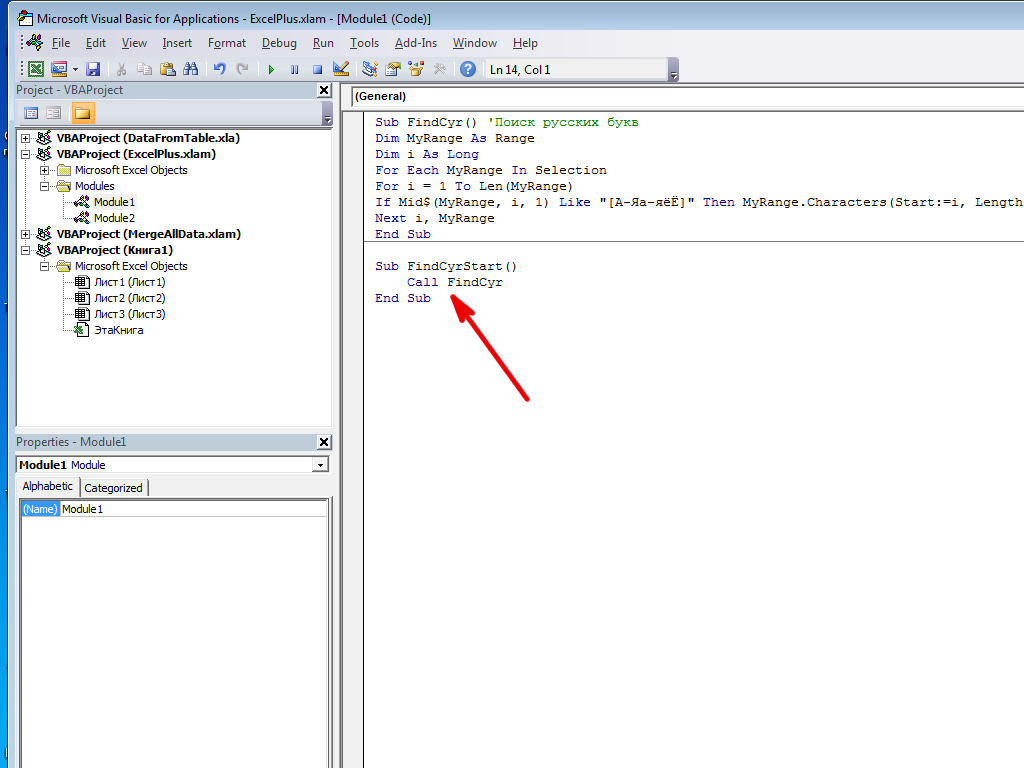This screenshot has width=1024, height=768.
Task: Select ЭтаКнига workbook object
Action: coord(119,330)
